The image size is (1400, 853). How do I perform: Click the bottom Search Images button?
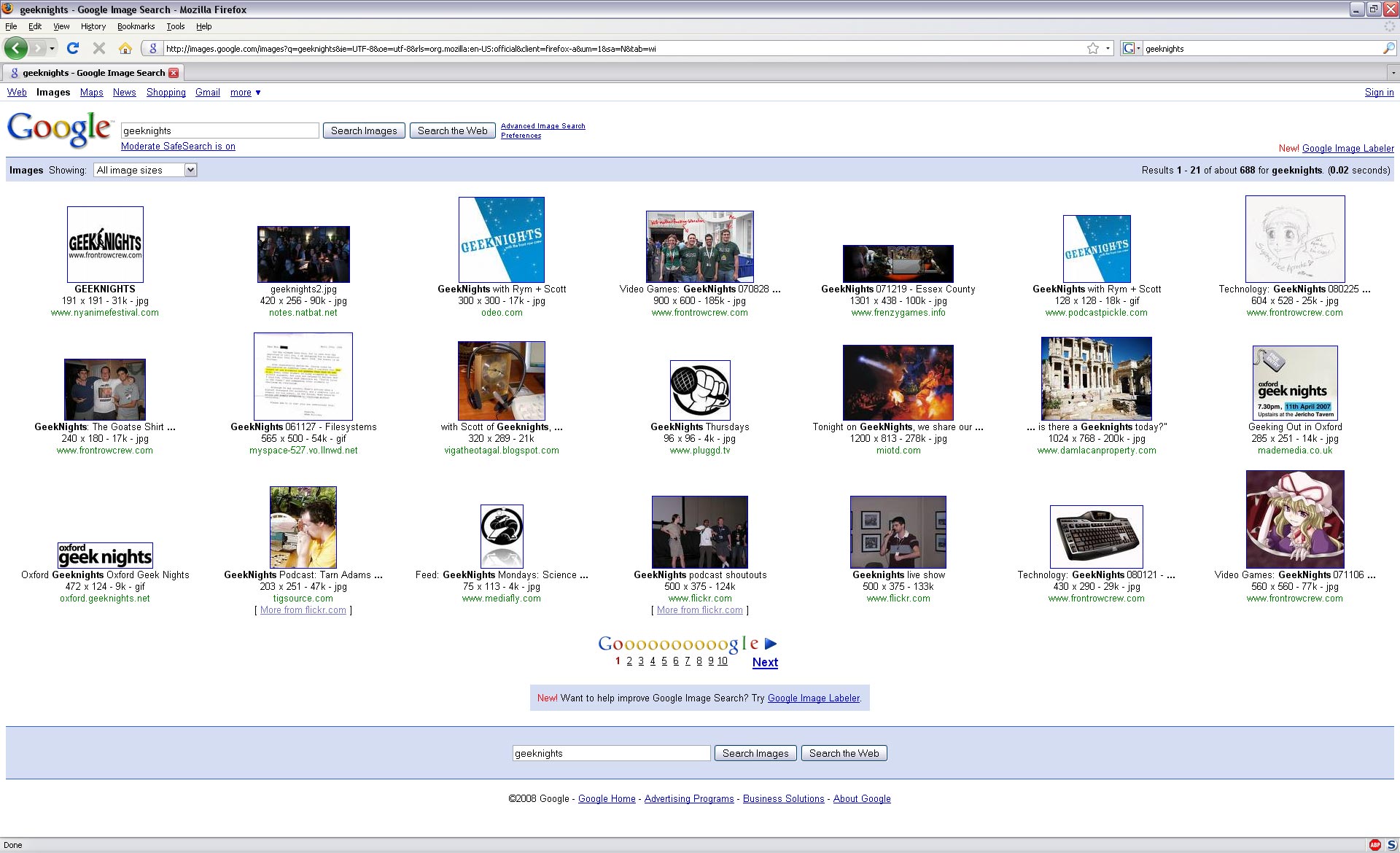[755, 753]
